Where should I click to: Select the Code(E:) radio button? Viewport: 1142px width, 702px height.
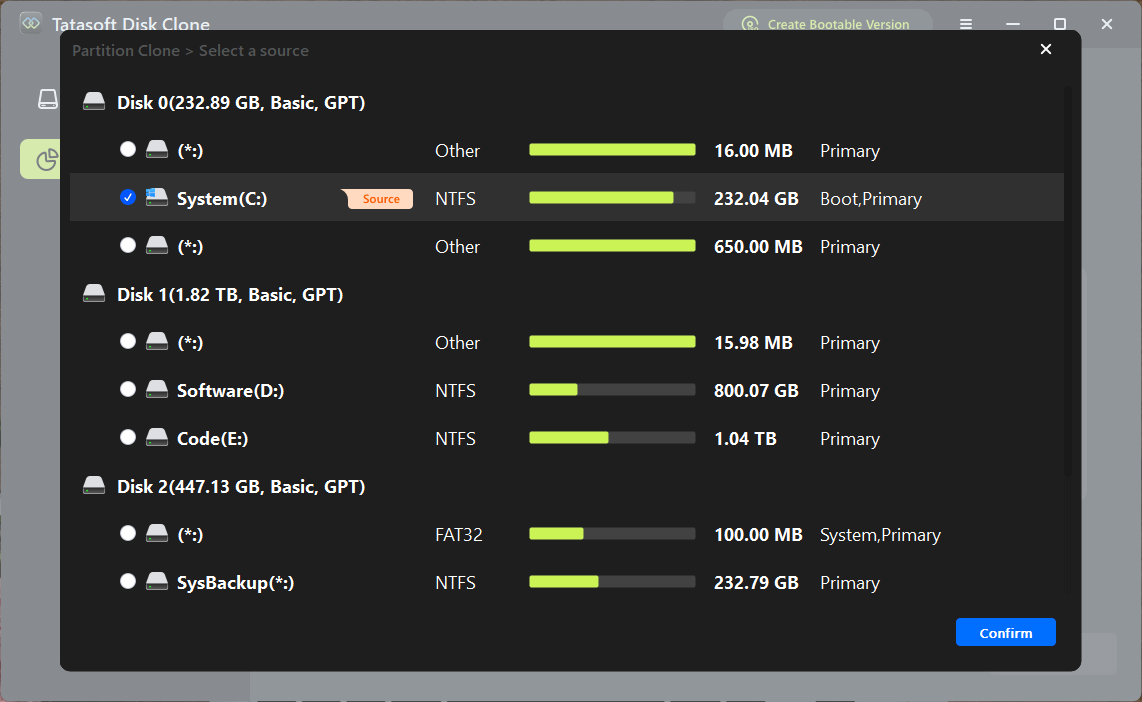coord(128,437)
